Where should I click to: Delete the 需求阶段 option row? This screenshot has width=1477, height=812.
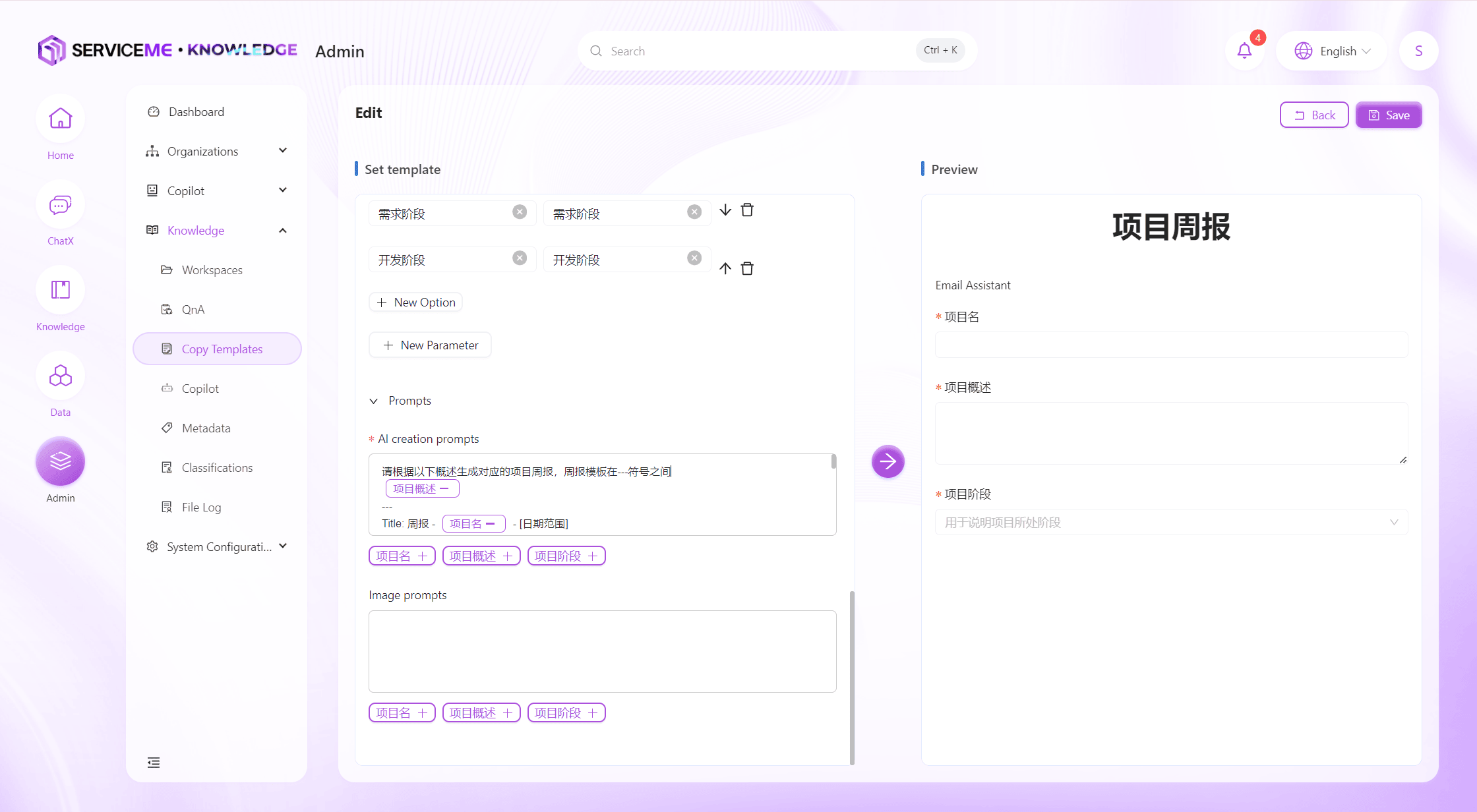click(747, 210)
